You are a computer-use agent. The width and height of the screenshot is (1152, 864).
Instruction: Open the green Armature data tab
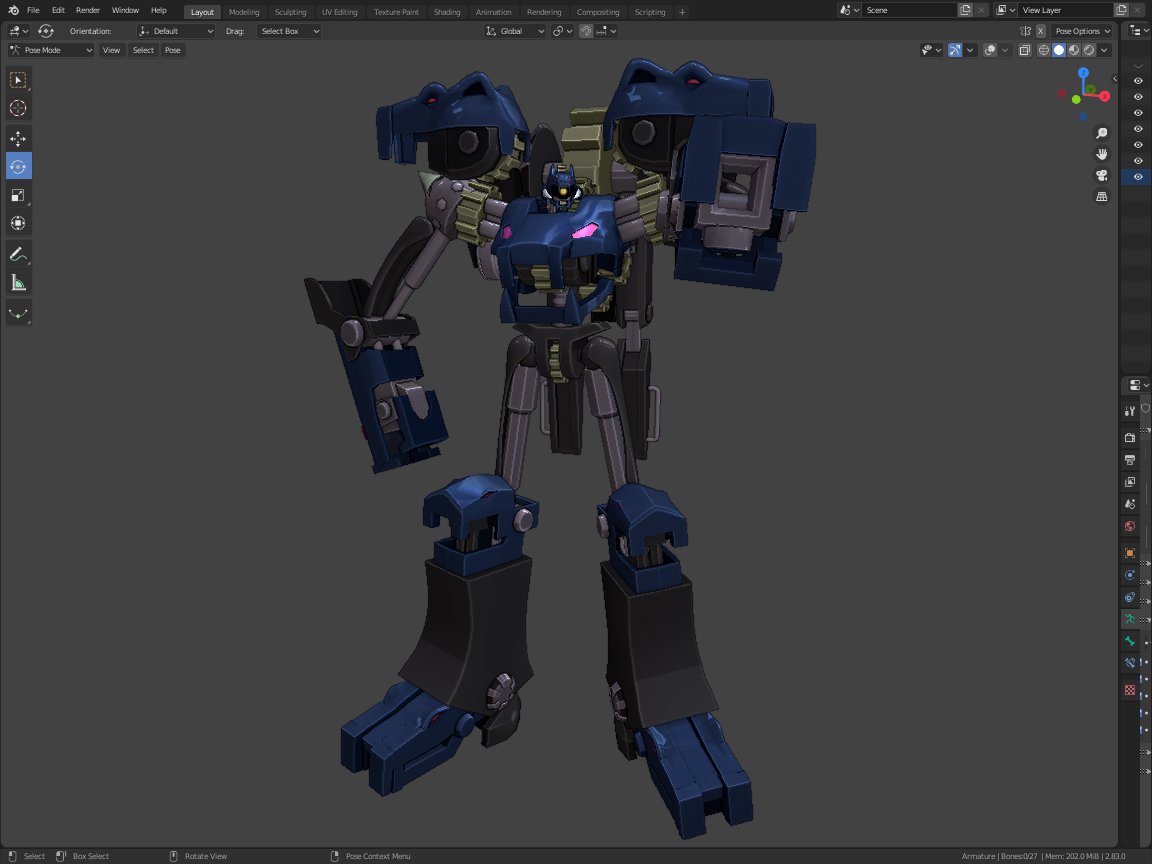coord(1130,619)
